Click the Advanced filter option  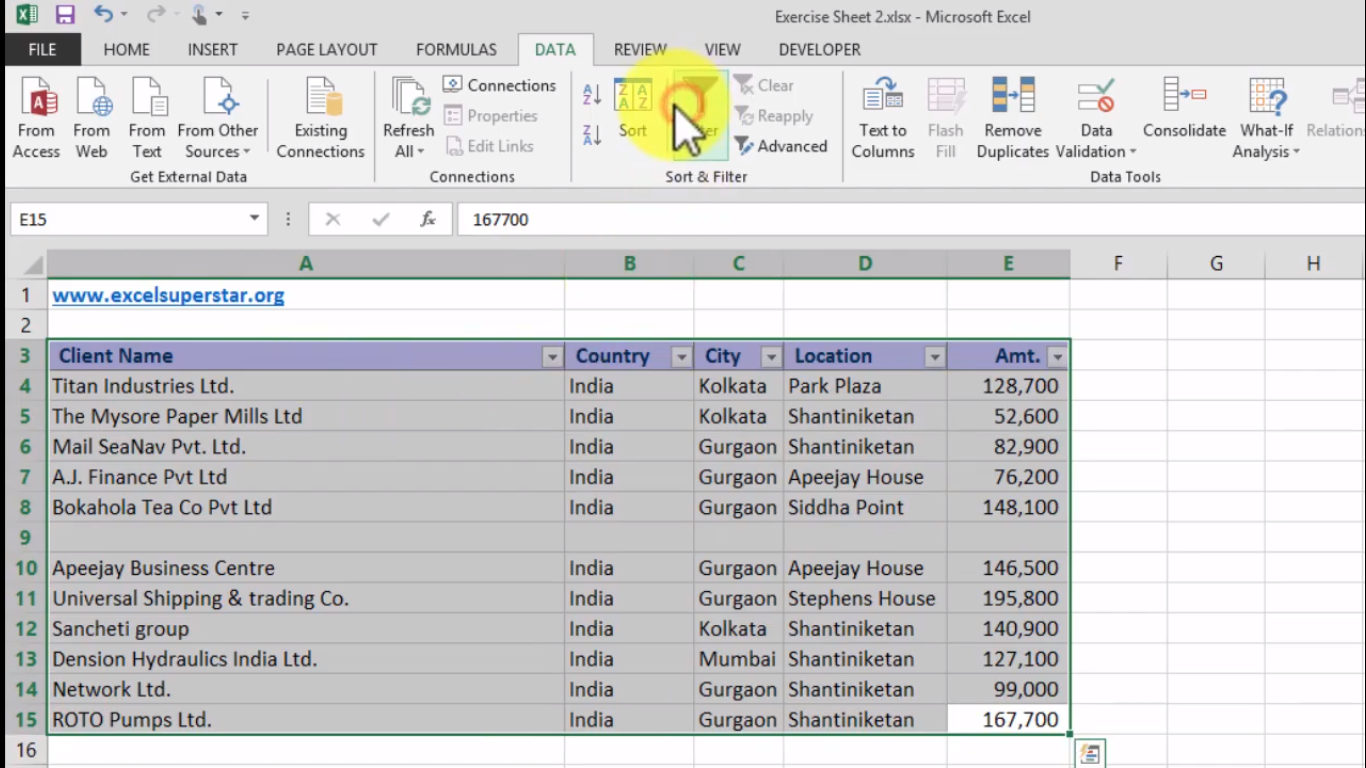click(781, 146)
